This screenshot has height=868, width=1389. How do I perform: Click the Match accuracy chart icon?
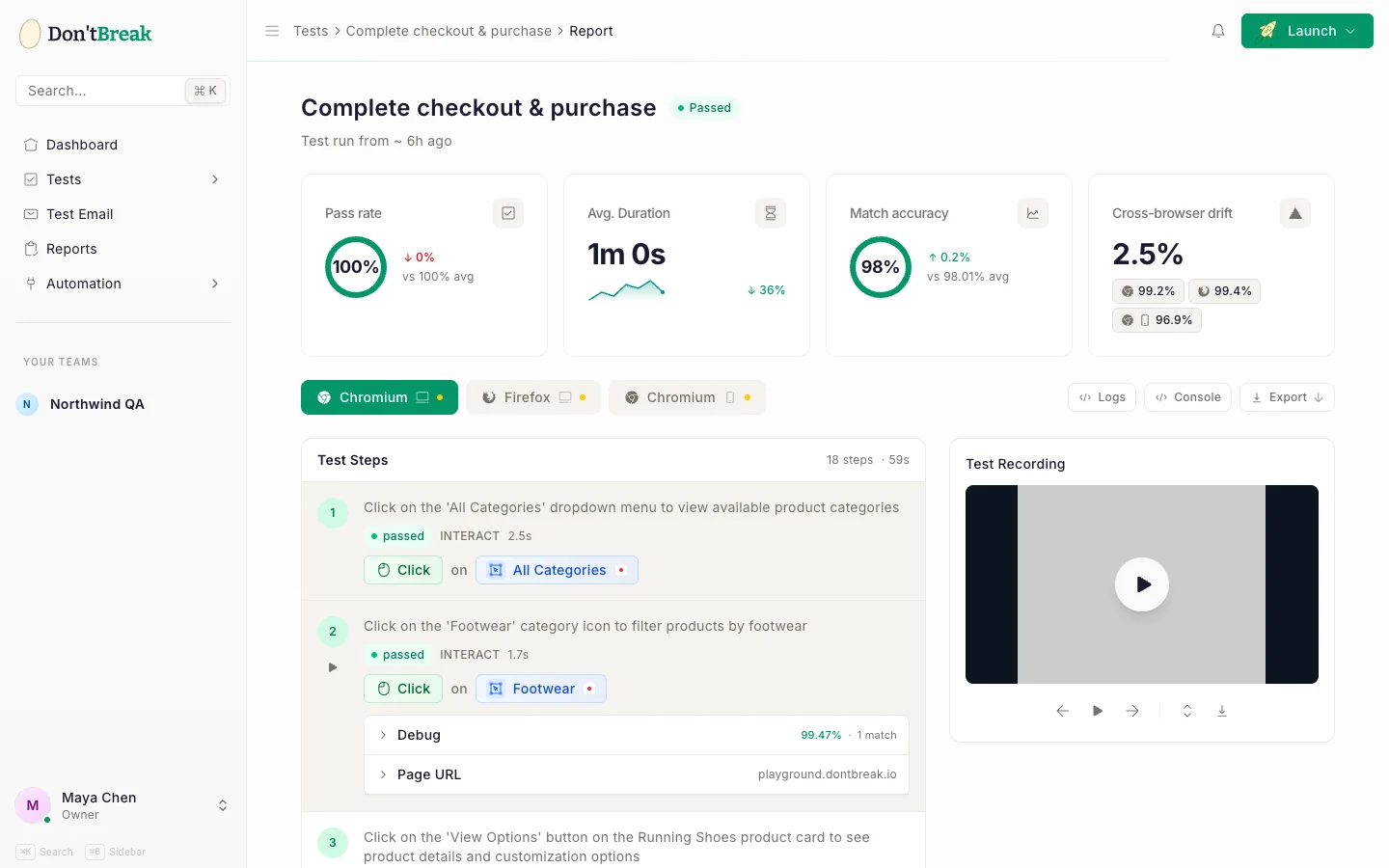pos(1033,213)
